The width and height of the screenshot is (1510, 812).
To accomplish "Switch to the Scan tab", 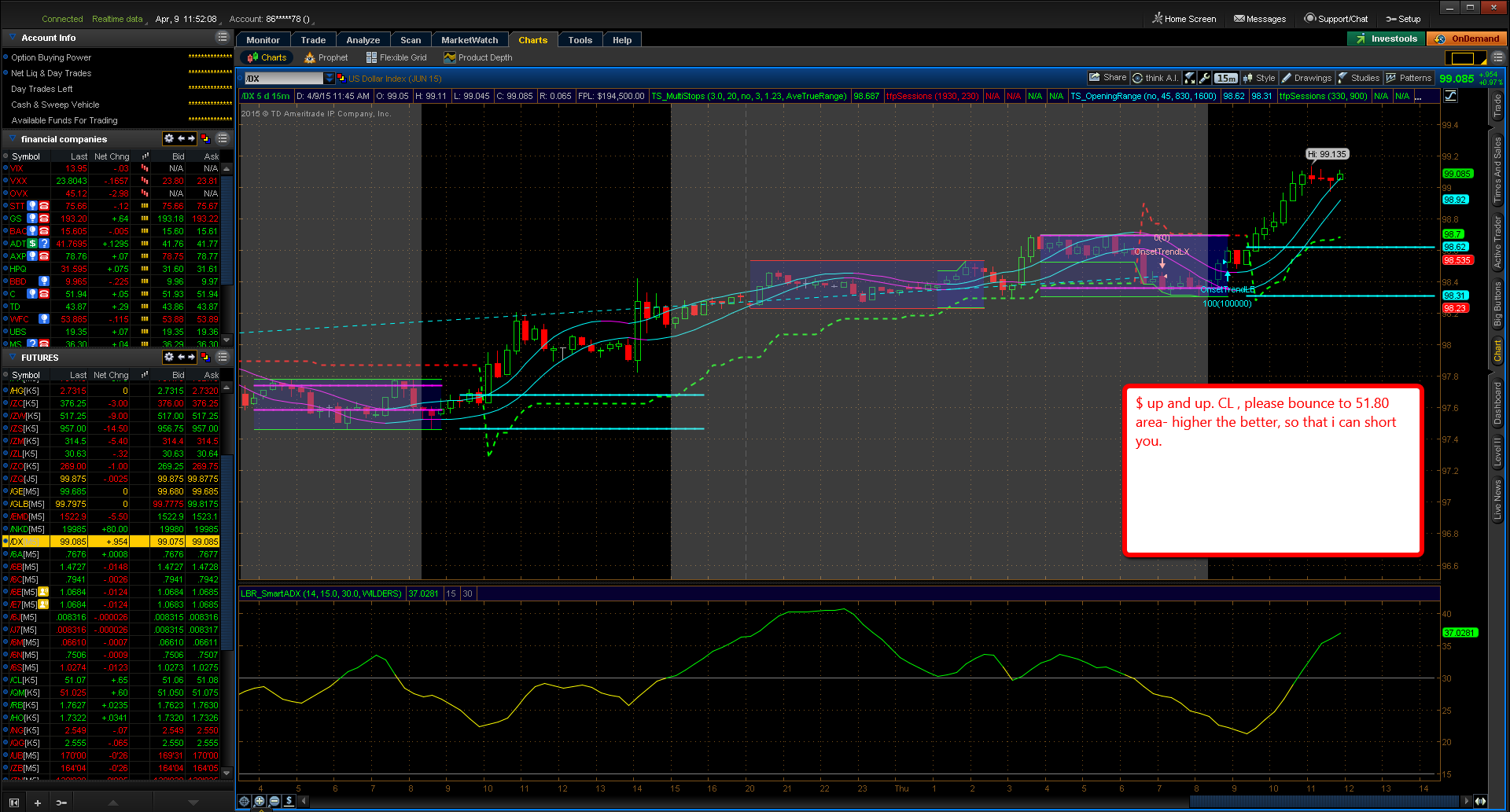I will coord(411,40).
